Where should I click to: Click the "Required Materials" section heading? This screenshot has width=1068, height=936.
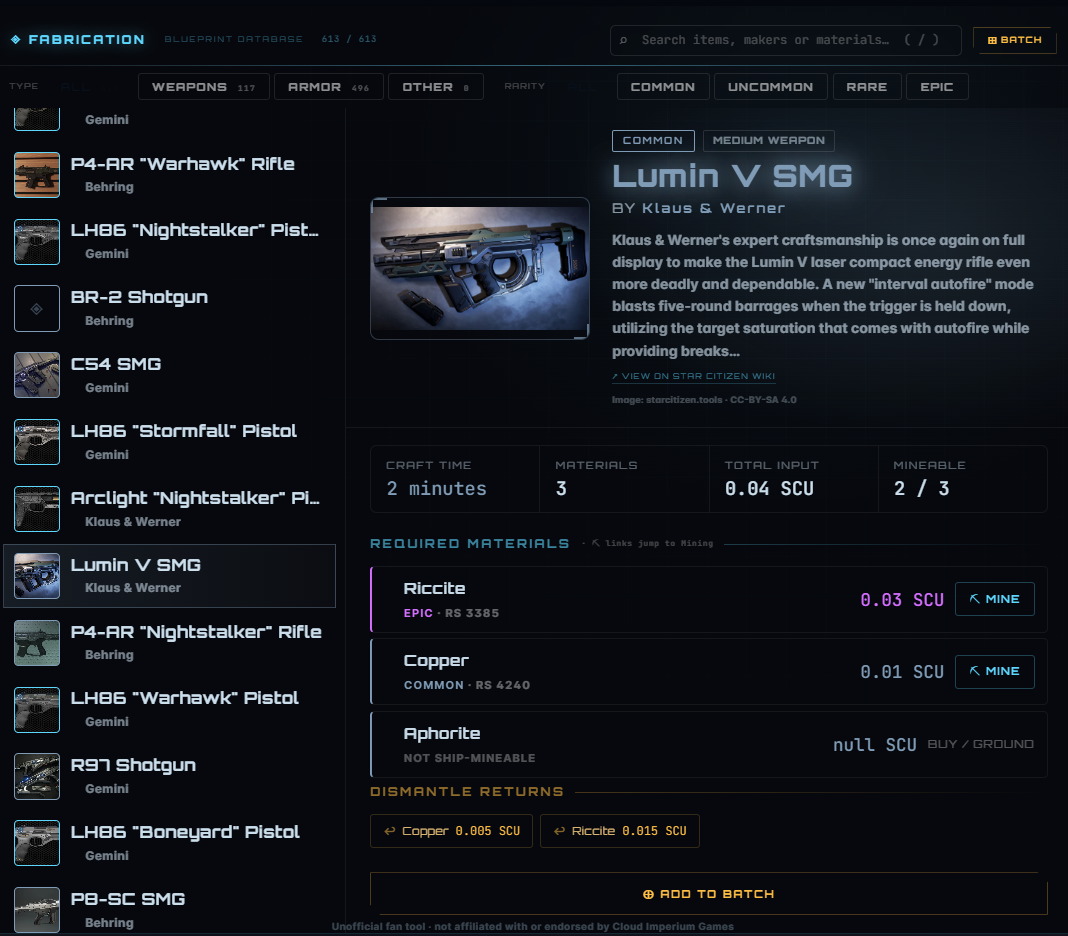click(469, 544)
